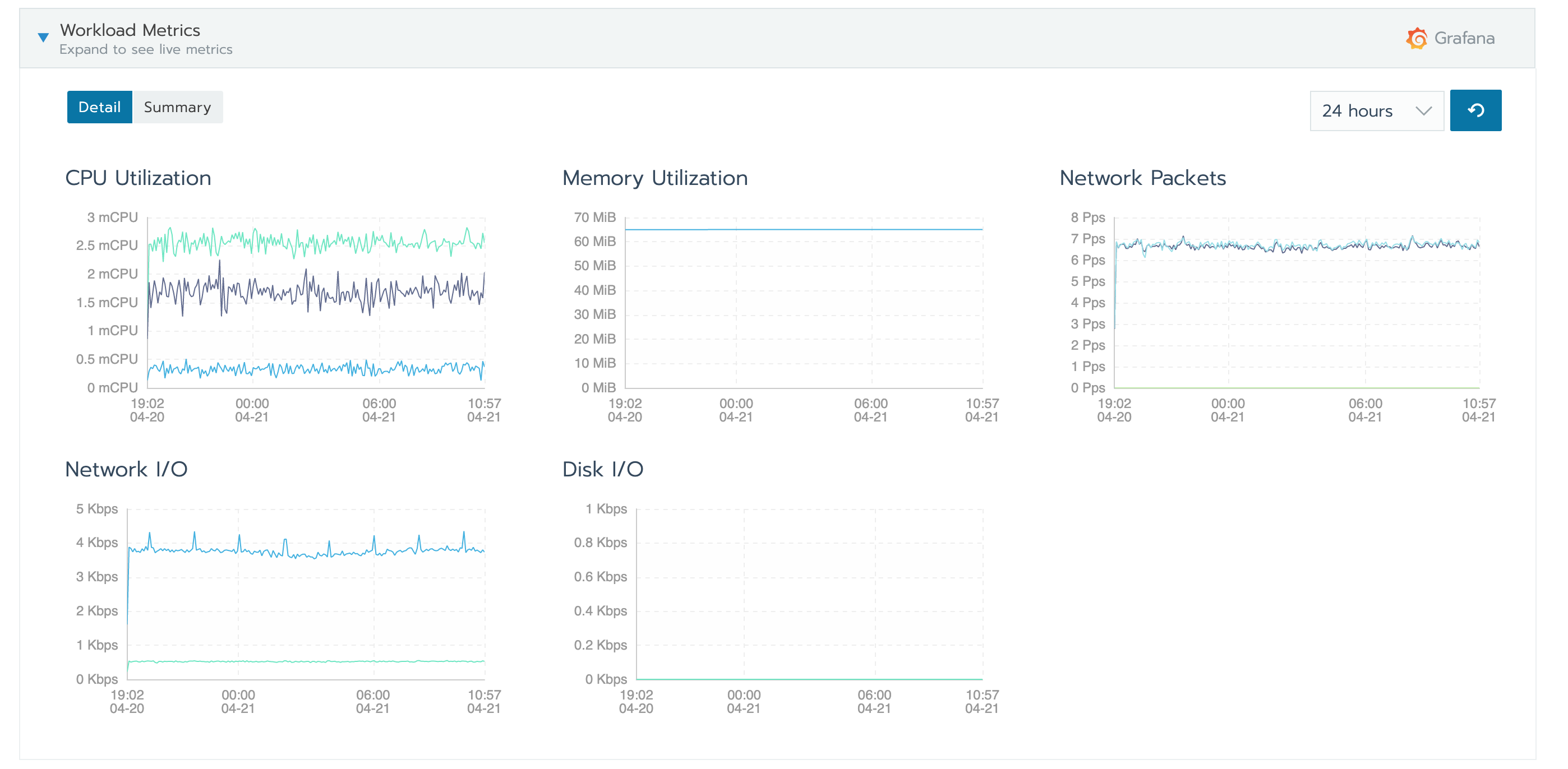
Task: Click the 19:02 04-20 axis label on CPU chart
Action: click(x=147, y=410)
